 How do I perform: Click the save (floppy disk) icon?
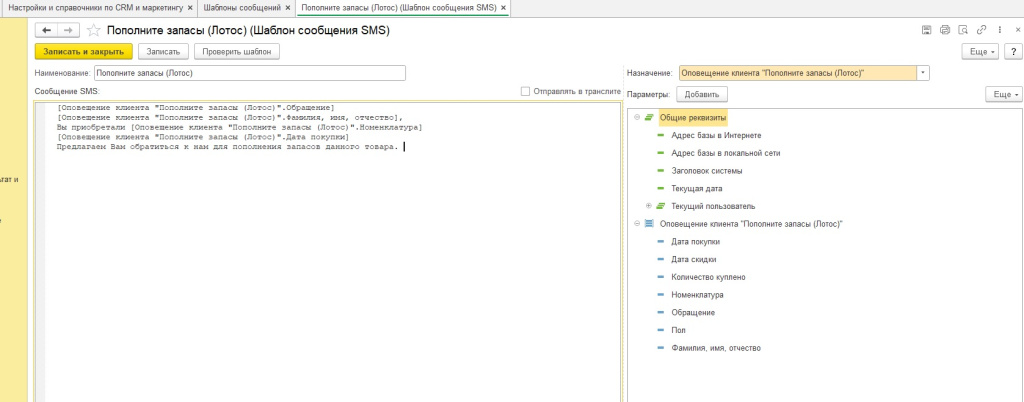click(927, 31)
